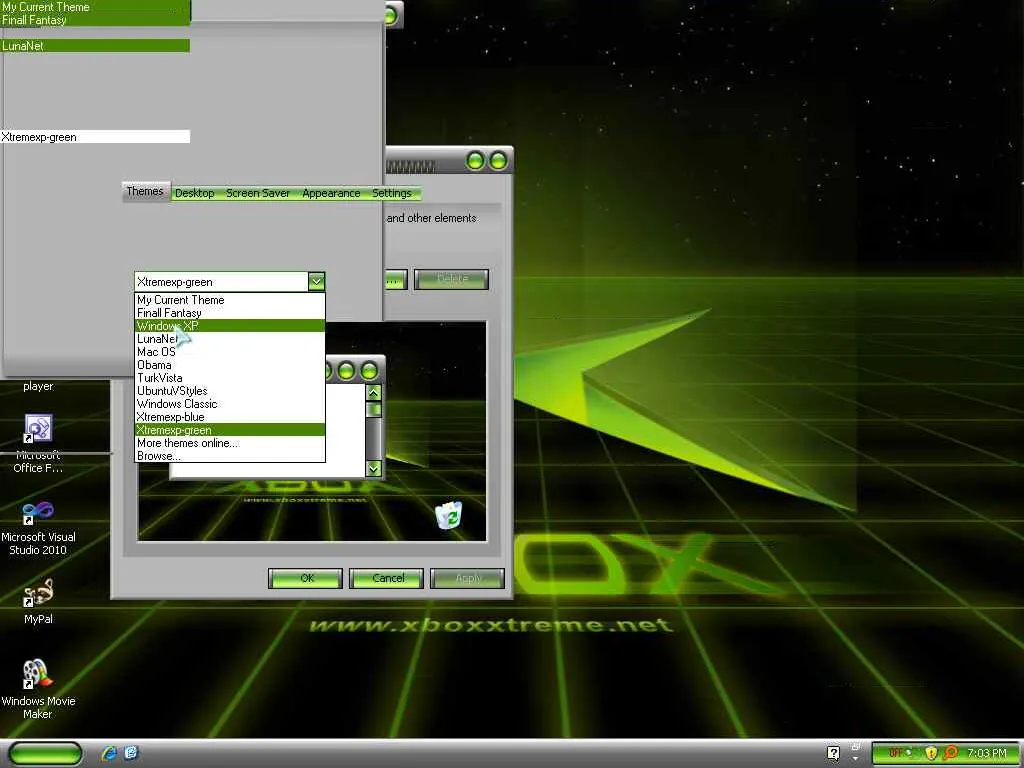Viewport: 1024px width, 768px height.
Task: Open the Microsoft Office shortcut icon on desktop
Action: click(38, 428)
